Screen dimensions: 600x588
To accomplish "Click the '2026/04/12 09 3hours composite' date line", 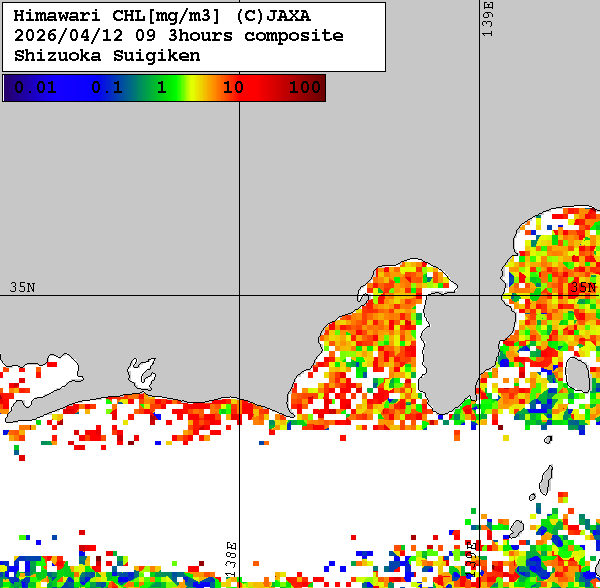I will [x=178, y=36].
